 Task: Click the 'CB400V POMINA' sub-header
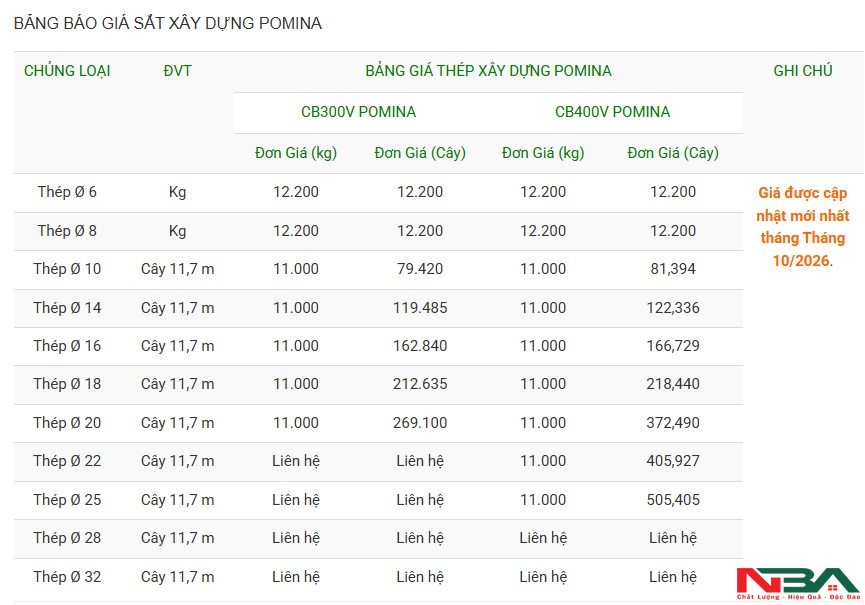[612, 112]
